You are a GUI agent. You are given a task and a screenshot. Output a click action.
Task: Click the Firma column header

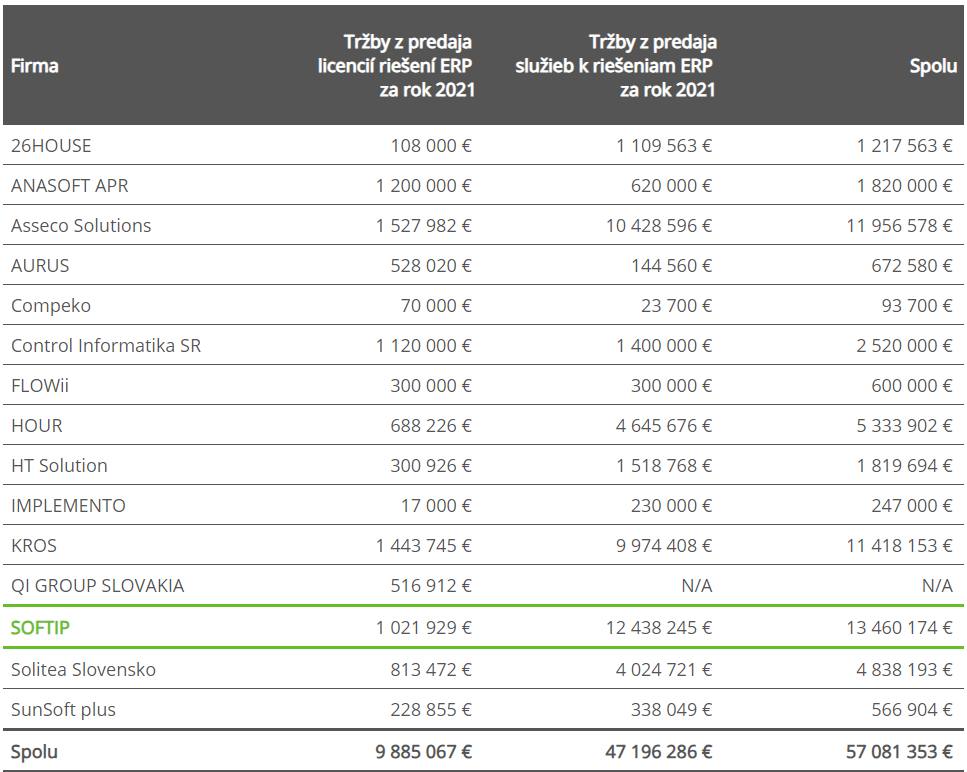(x=35, y=66)
